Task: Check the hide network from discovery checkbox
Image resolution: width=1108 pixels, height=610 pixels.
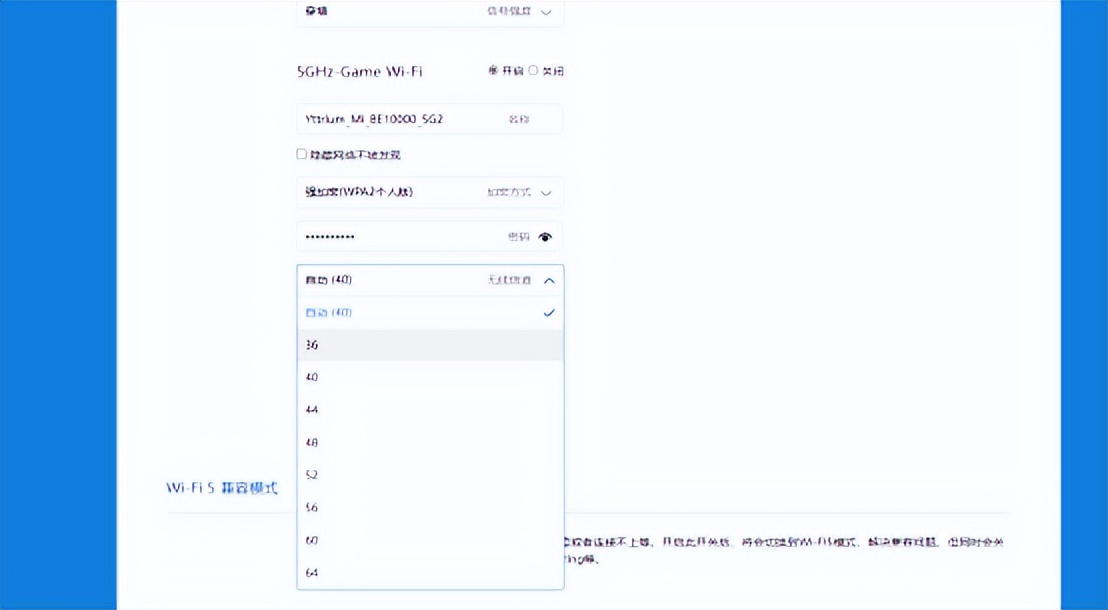Action: [x=301, y=154]
